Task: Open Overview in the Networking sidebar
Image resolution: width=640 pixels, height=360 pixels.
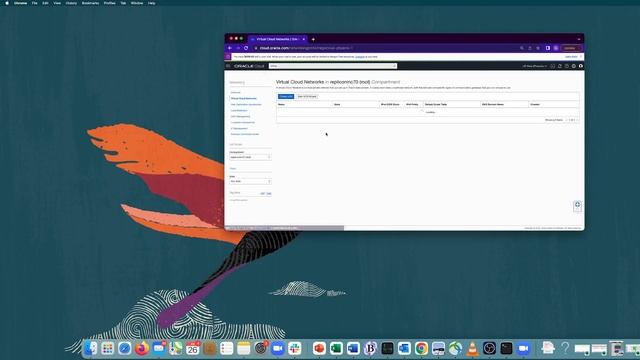Action: pos(236,93)
